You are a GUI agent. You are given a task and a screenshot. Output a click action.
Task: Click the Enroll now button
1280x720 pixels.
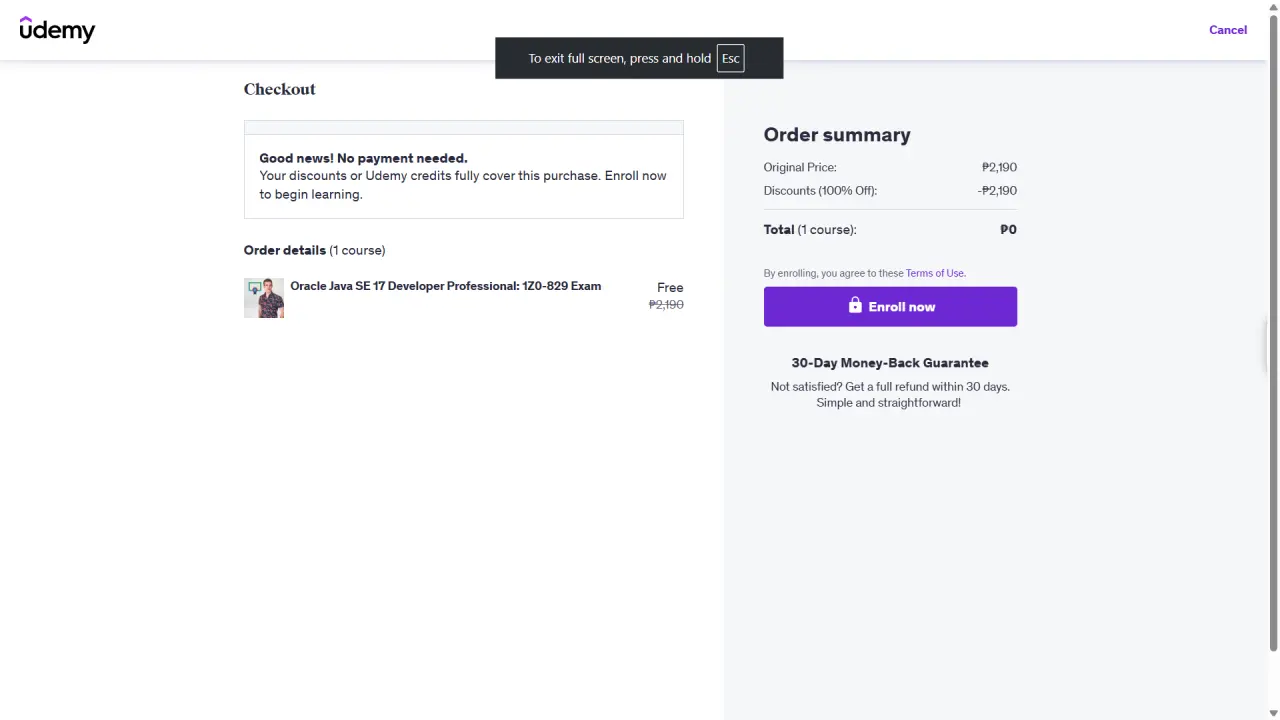[890, 306]
